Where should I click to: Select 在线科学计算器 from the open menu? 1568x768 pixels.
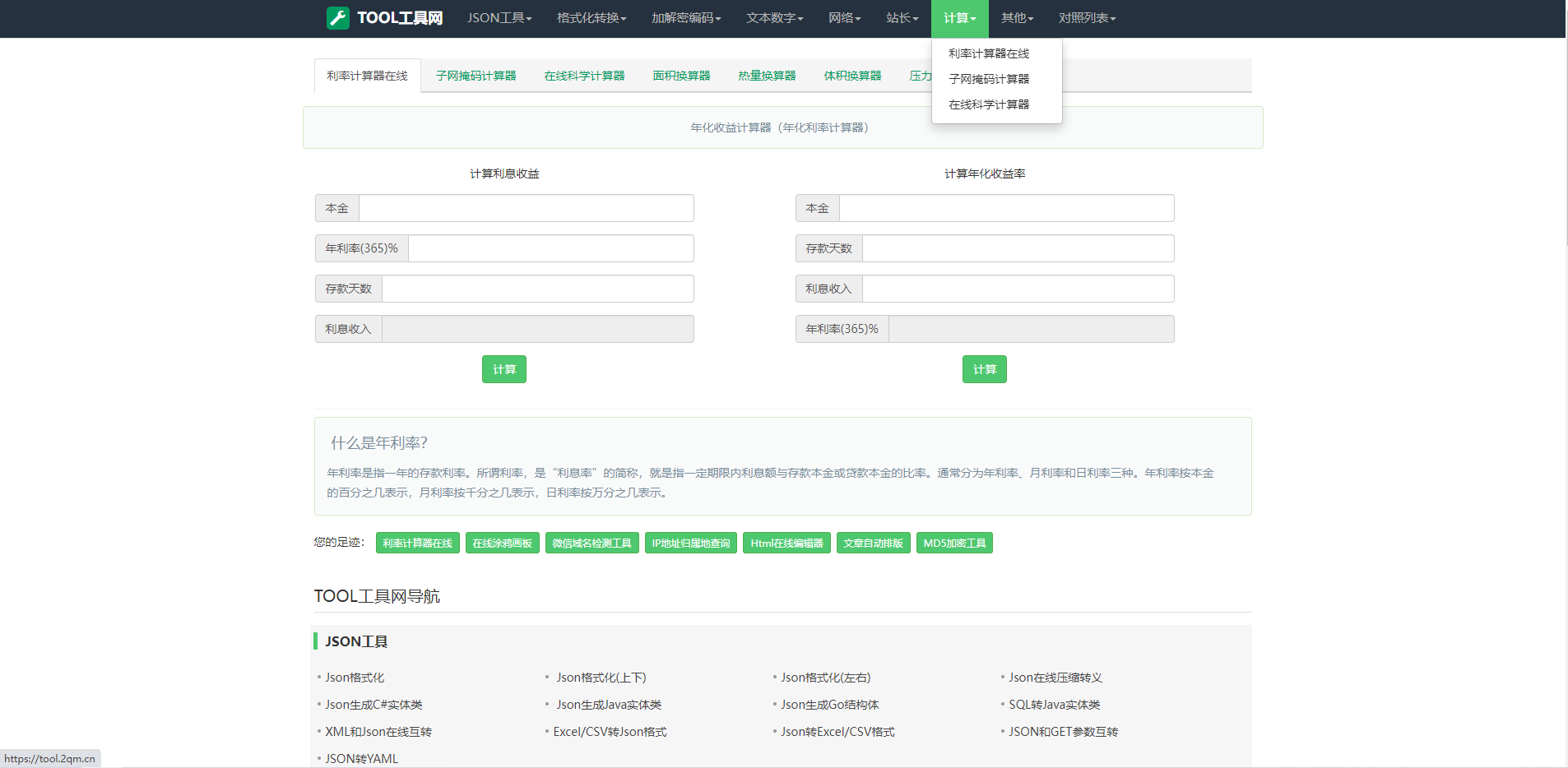pyautogui.click(x=988, y=104)
